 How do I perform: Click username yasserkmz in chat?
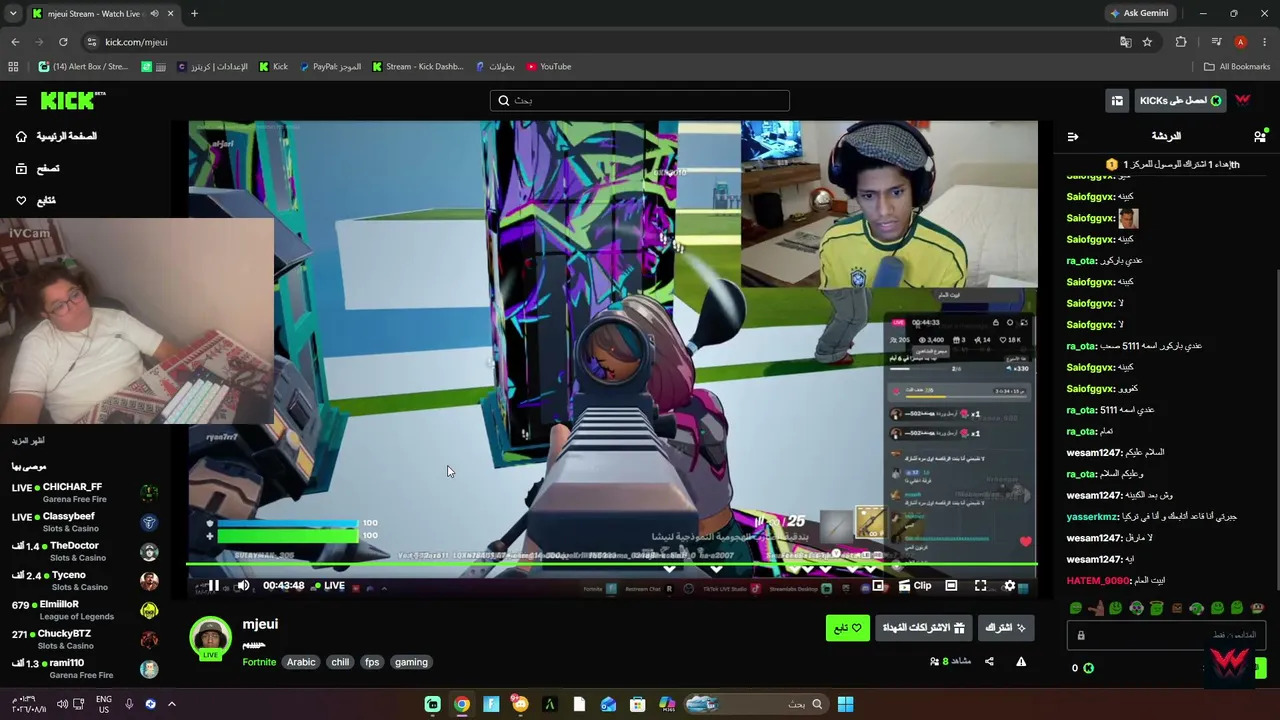pos(1092,516)
